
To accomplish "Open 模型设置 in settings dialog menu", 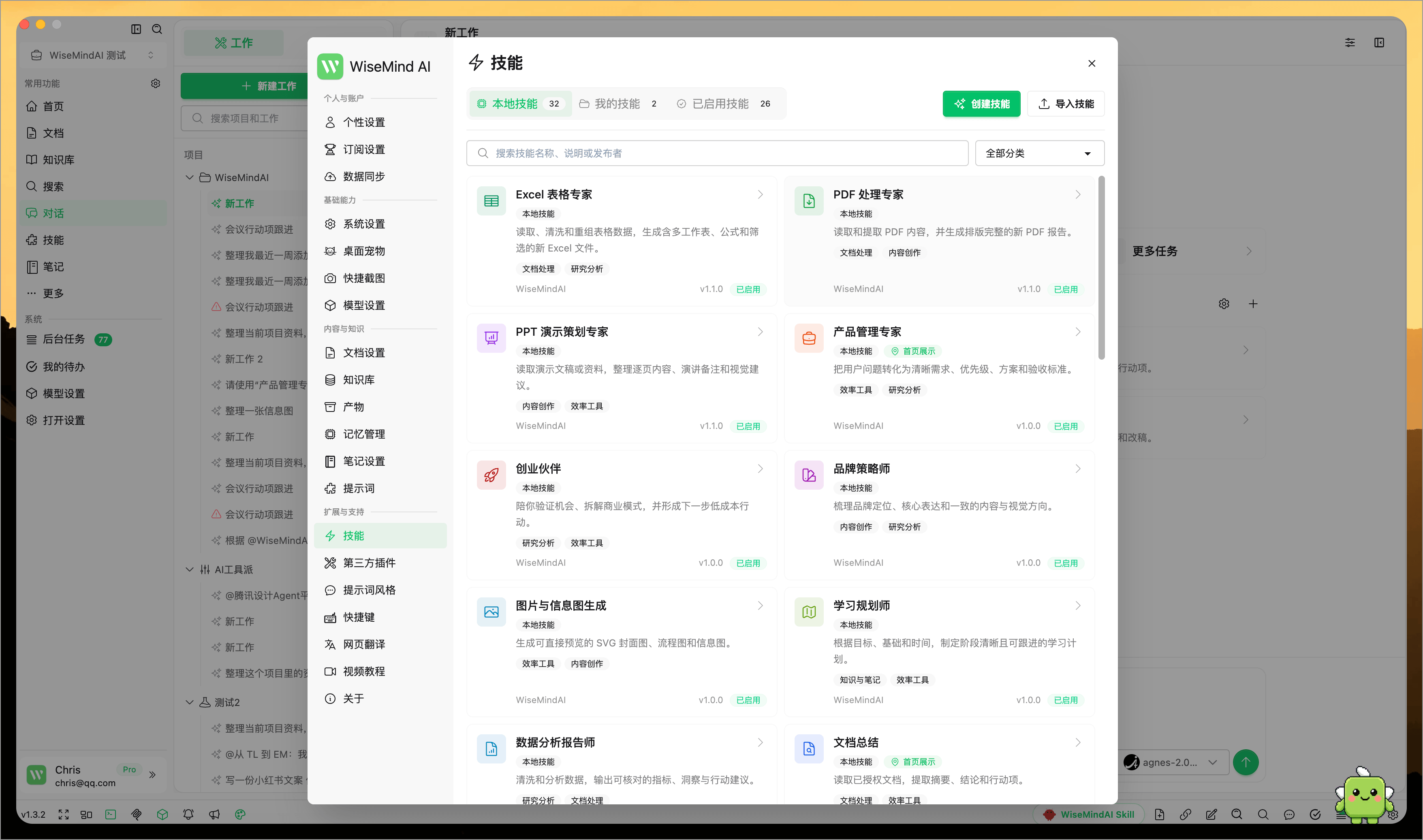I will 380,305.
